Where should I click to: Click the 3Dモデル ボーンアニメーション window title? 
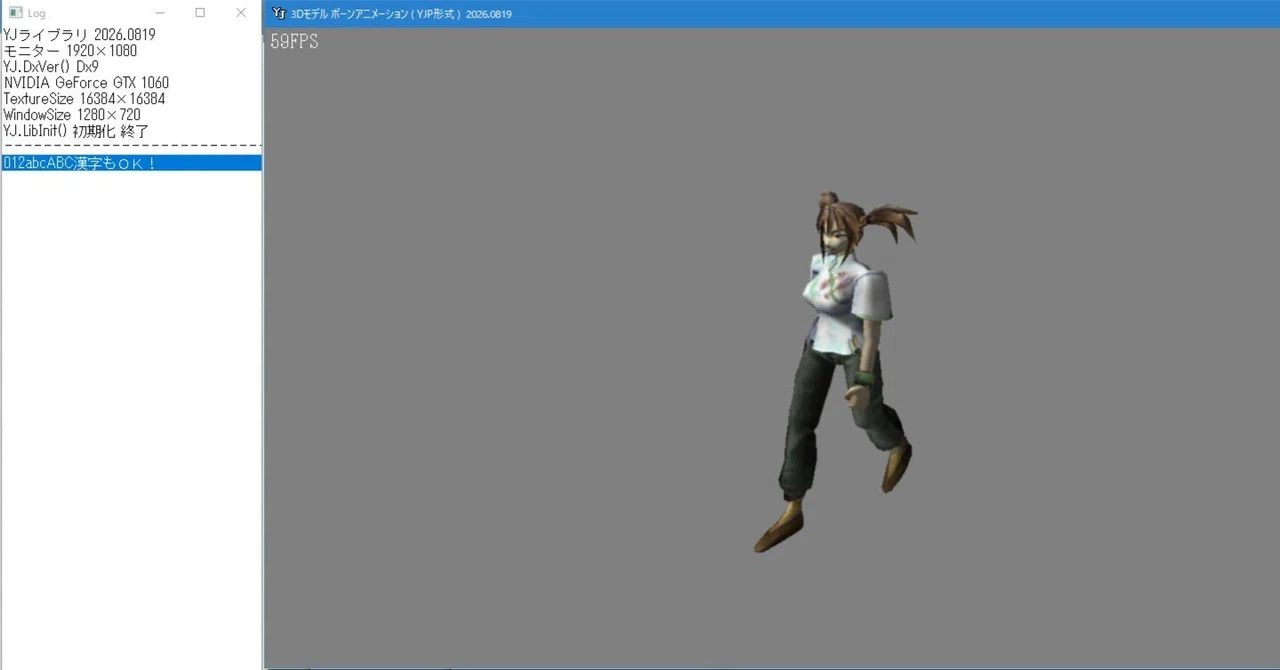pos(401,14)
